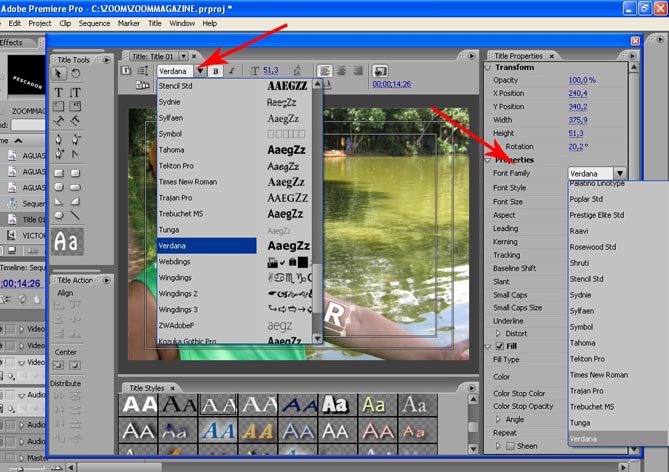Open the title toolbar font dropdown arrow
669x472 pixels.
tap(201, 71)
